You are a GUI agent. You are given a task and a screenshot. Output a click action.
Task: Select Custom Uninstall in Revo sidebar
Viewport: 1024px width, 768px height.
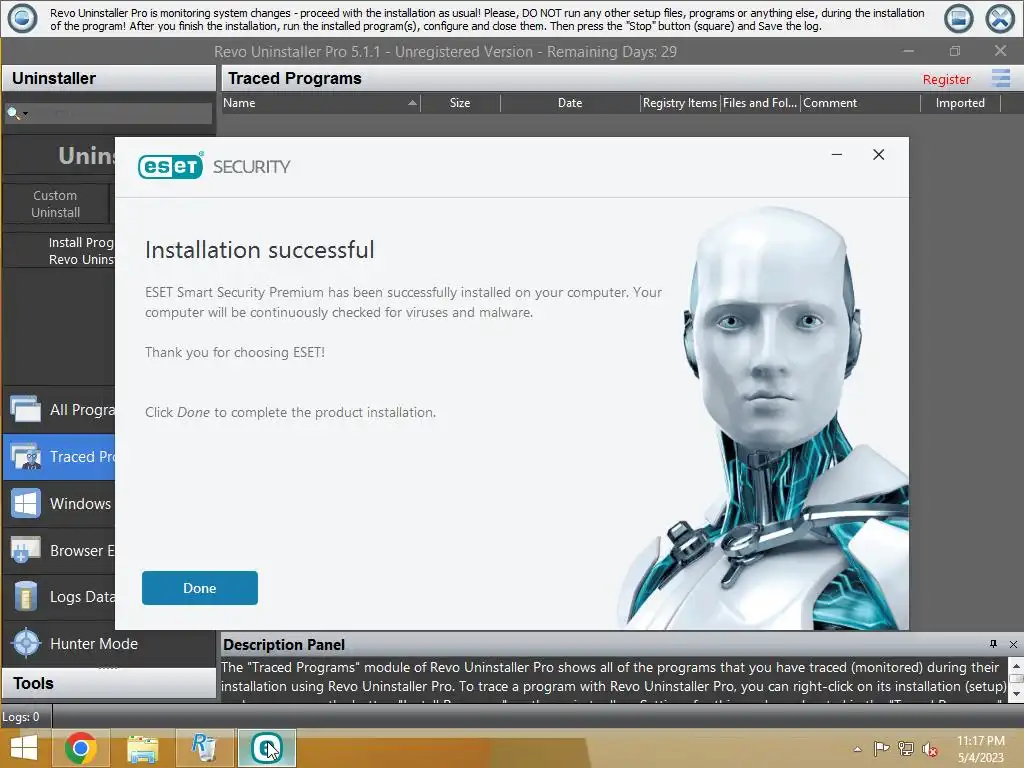click(56, 204)
